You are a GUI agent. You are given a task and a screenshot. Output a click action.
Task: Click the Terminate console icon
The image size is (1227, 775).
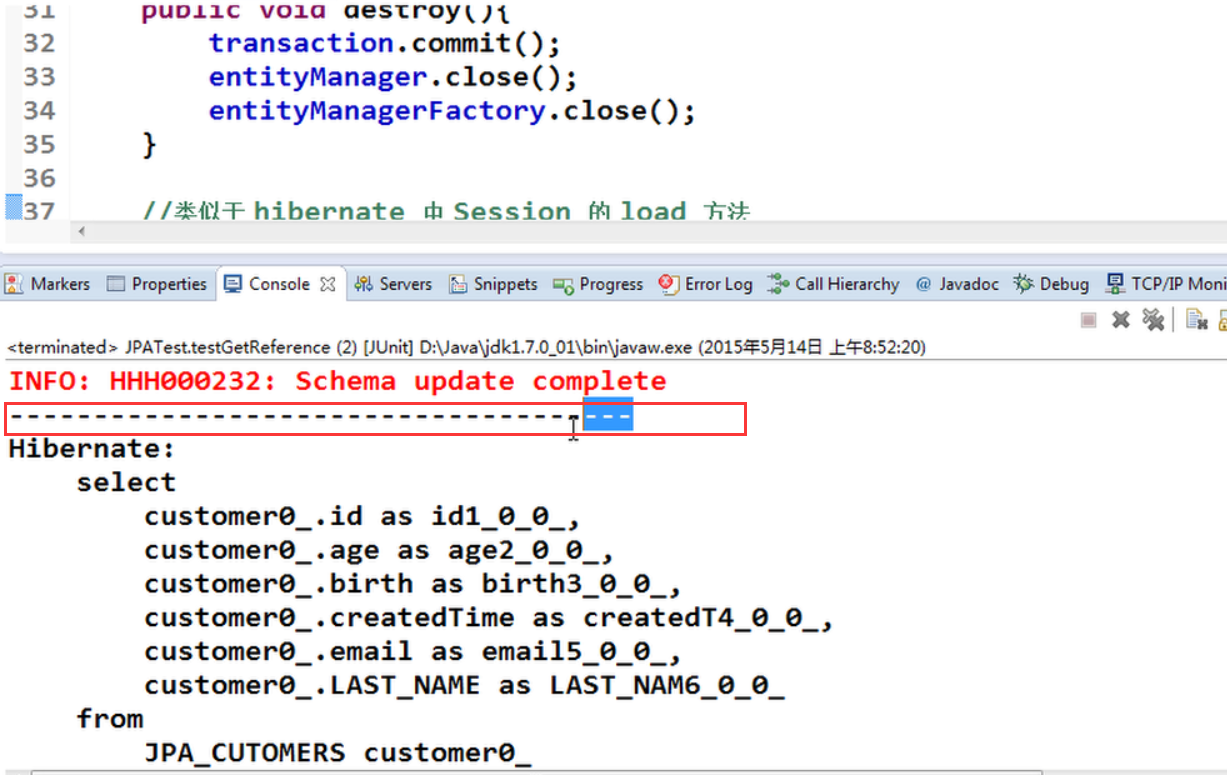(x=1089, y=319)
